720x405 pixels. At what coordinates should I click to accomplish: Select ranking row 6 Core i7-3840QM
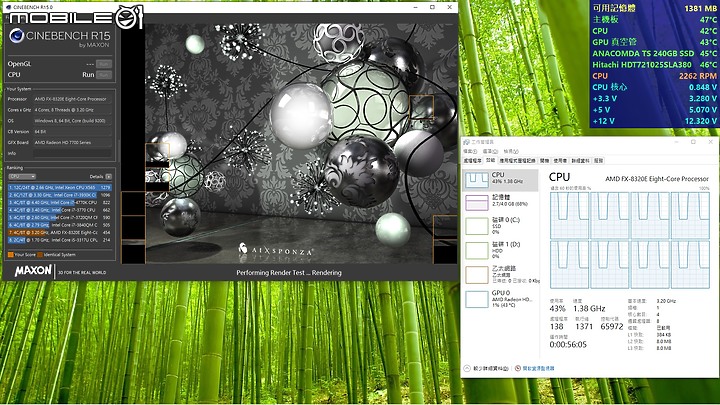pyautogui.click(x=60, y=225)
